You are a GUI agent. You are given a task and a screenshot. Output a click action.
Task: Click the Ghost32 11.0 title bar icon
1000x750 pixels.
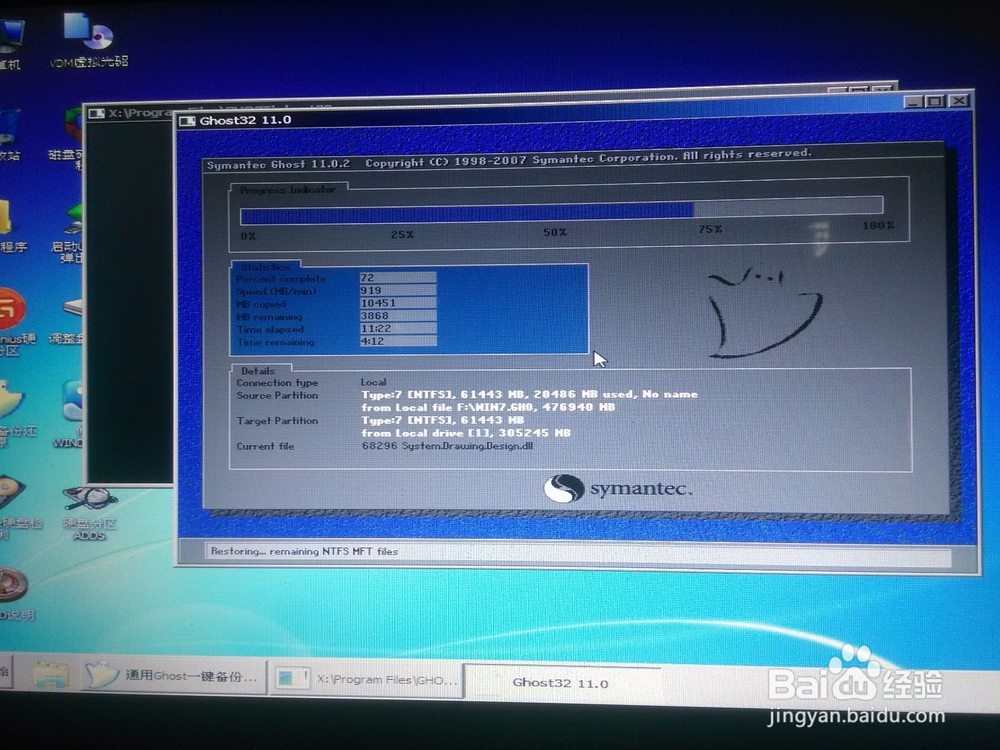pyautogui.click(x=187, y=121)
